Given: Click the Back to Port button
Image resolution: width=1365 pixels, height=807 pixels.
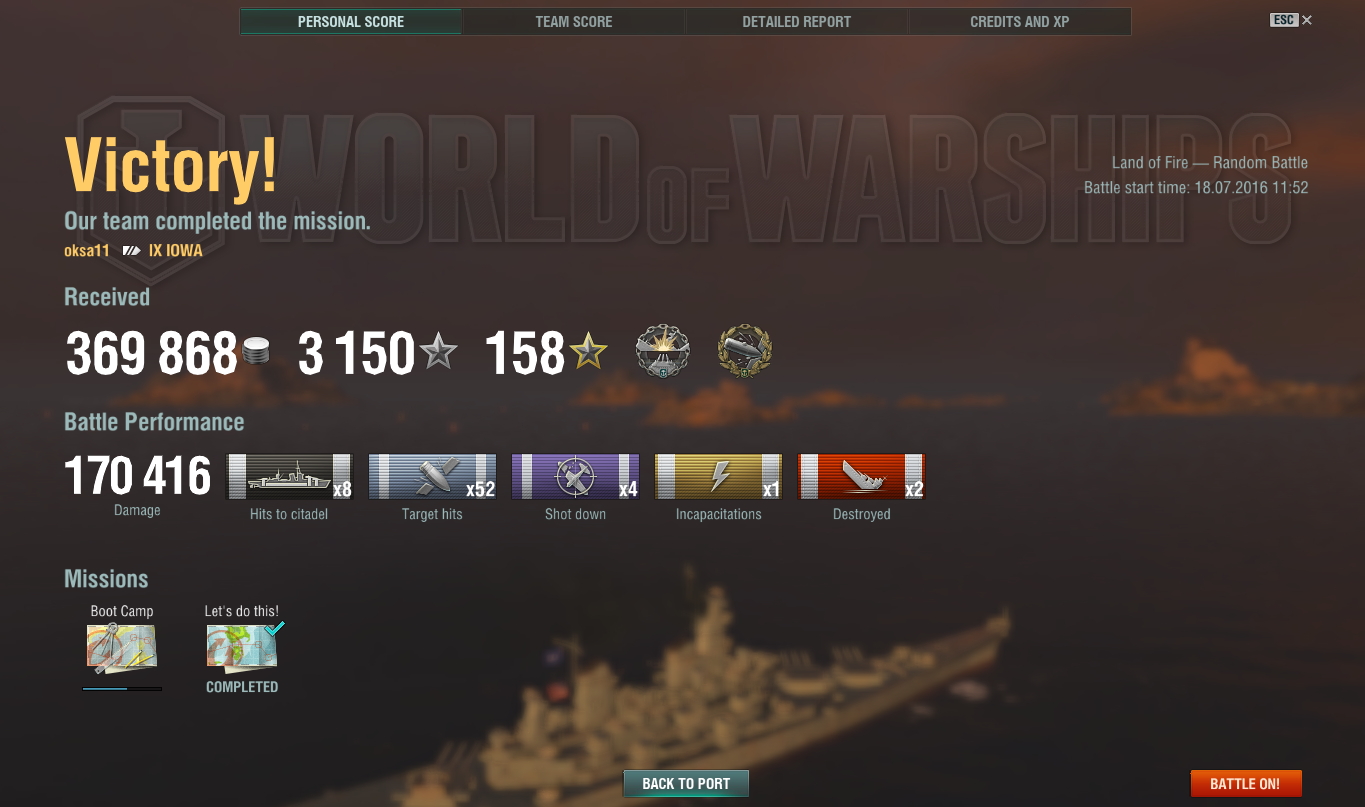Looking at the screenshot, I should coord(686,784).
